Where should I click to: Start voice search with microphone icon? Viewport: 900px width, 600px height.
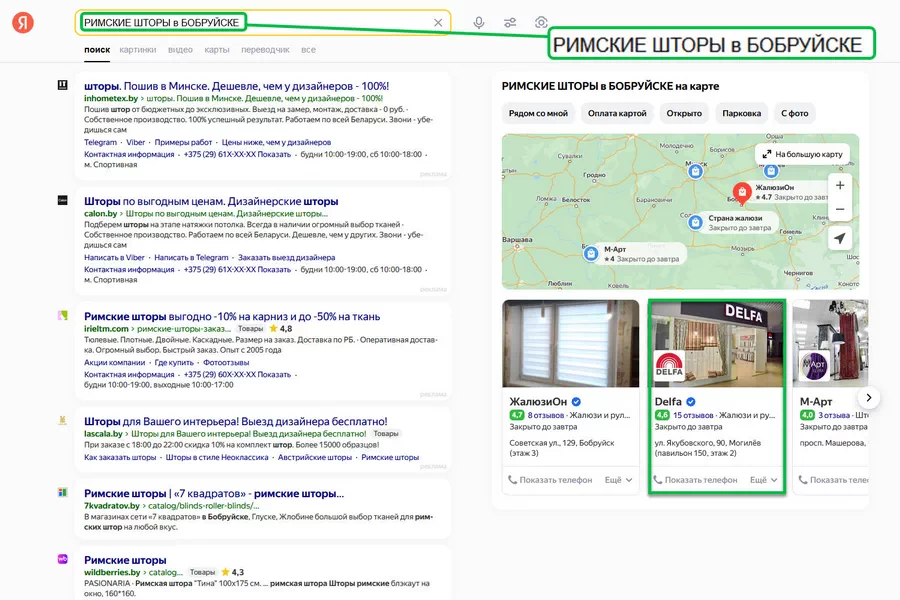[479, 22]
